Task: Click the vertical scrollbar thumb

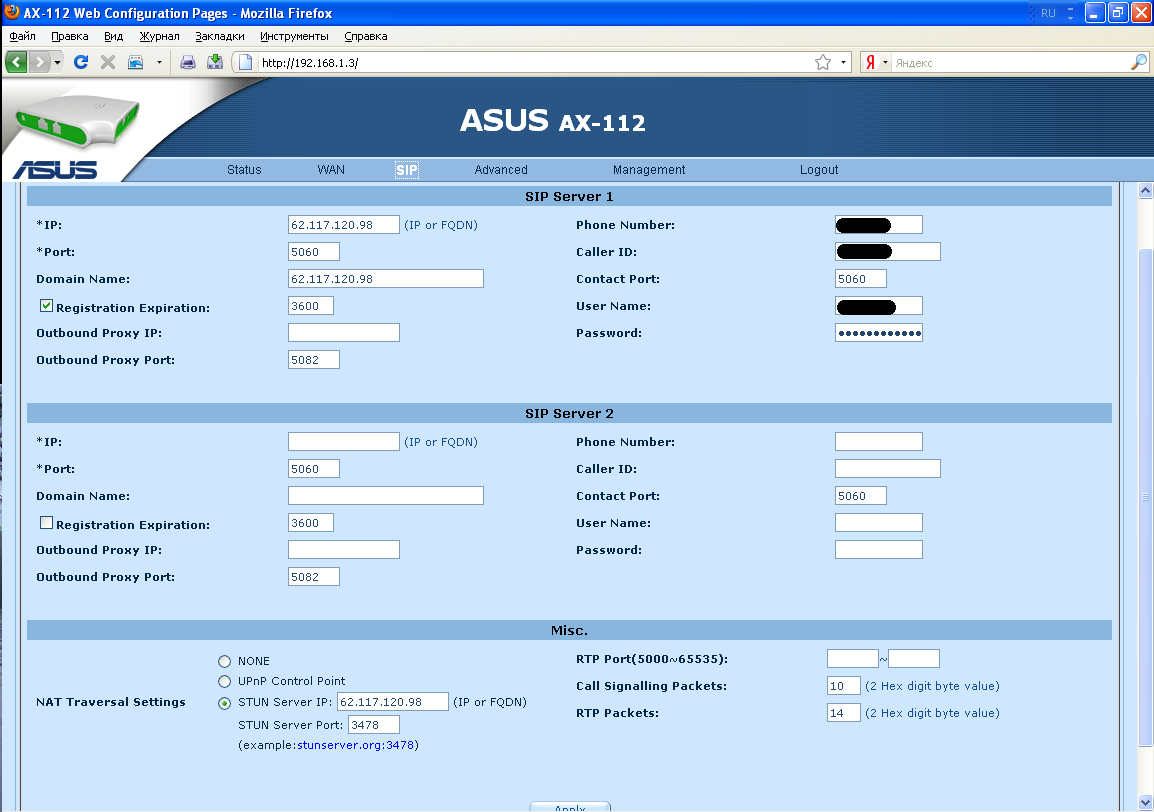Action: [1144, 497]
